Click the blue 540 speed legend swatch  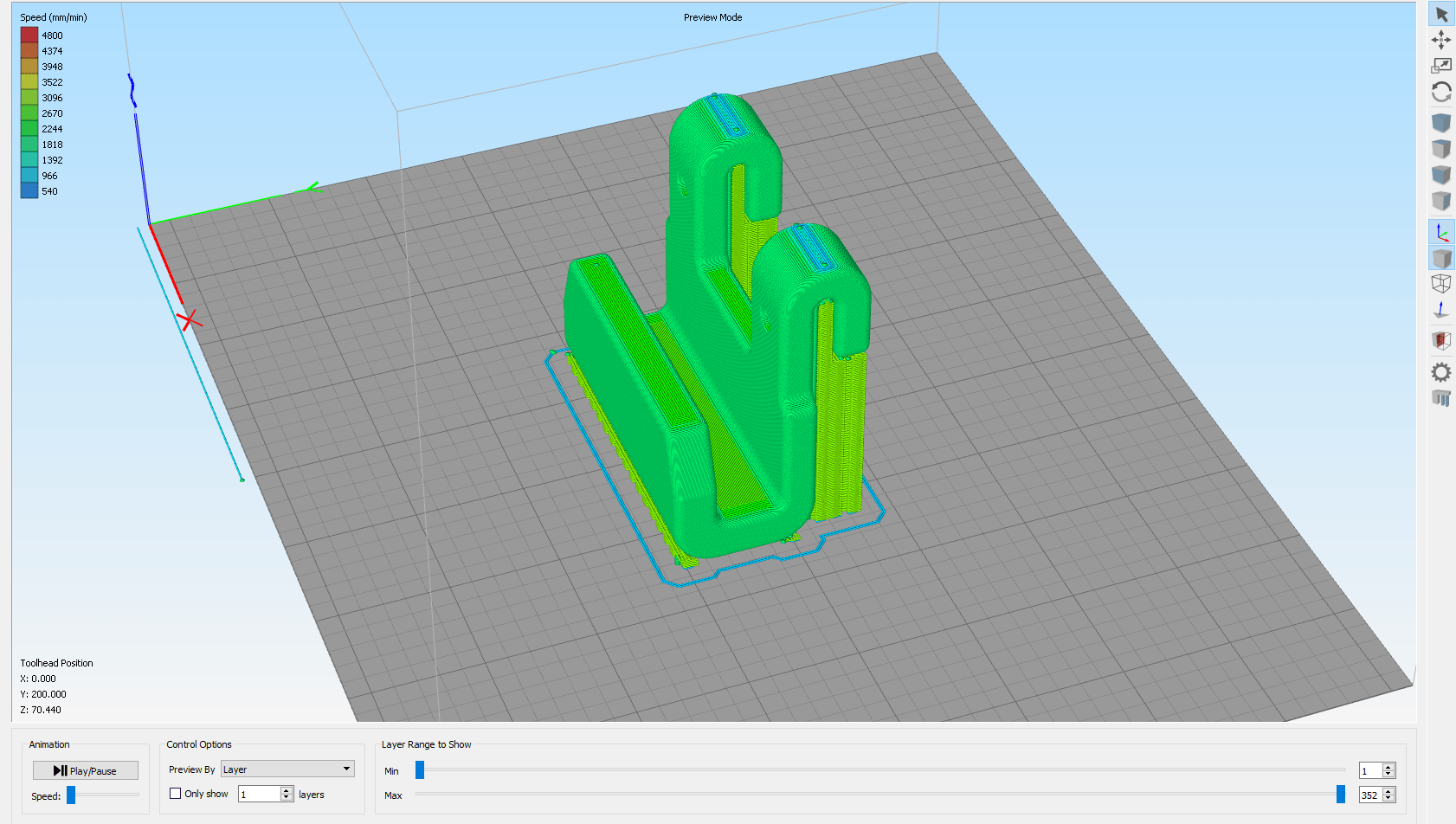click(x=29, y=190)
